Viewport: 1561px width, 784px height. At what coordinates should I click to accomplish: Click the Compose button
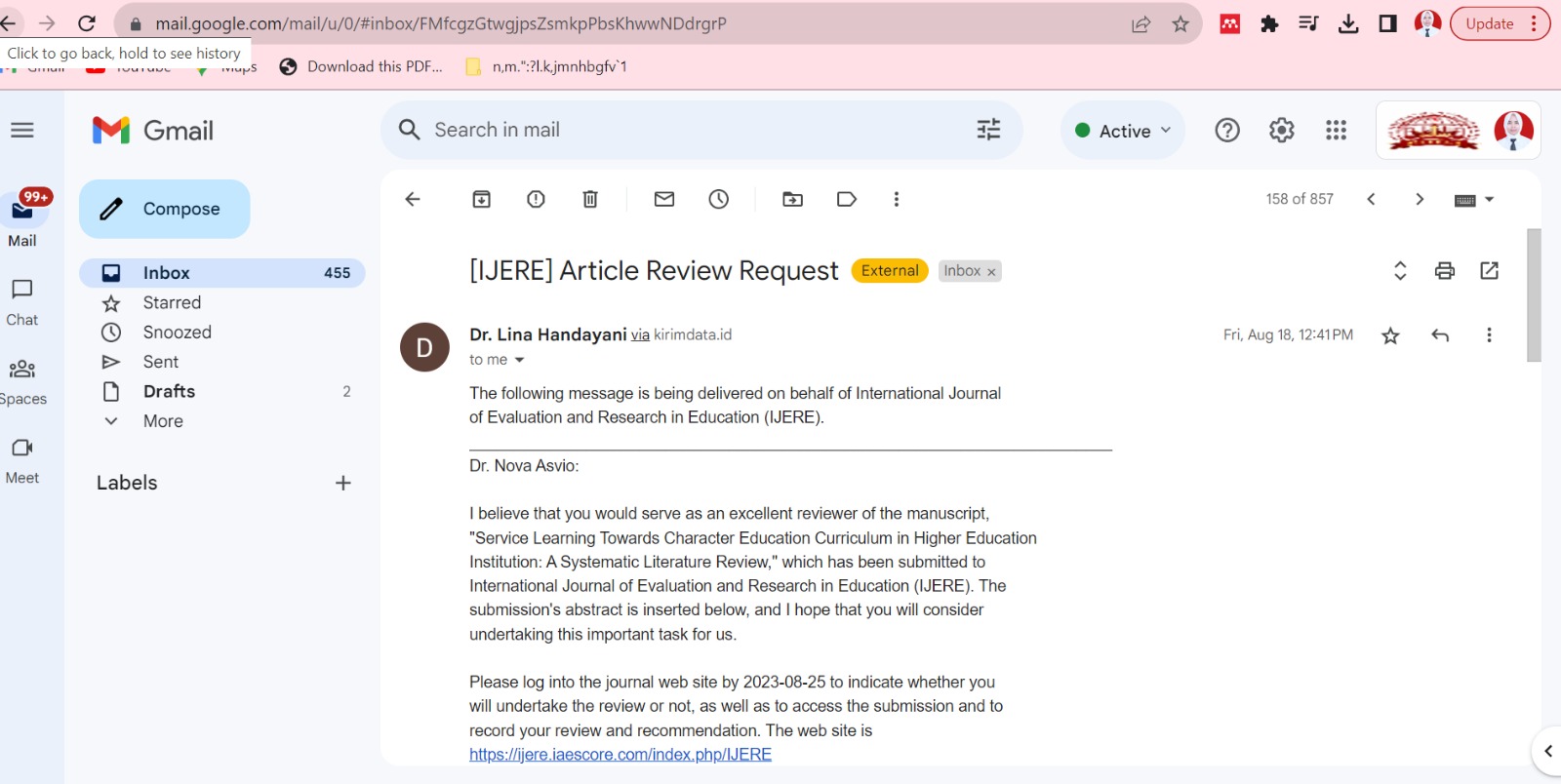(165, 209)
